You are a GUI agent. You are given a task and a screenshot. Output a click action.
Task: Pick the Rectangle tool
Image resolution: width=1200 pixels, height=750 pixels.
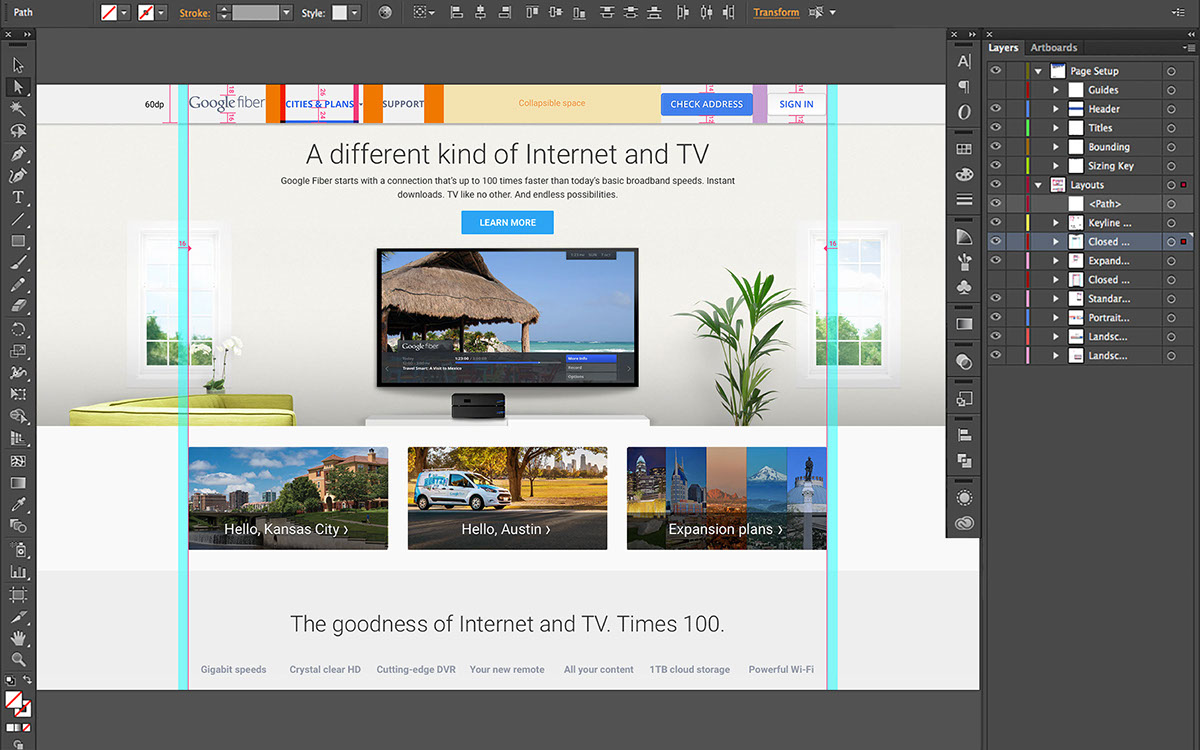tap(18, 241)
